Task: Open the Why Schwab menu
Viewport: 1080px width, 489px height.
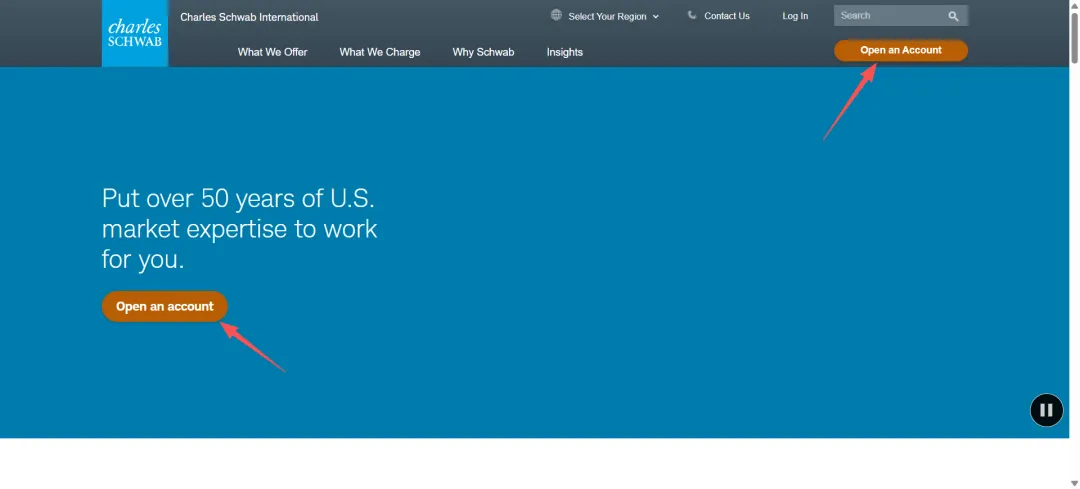Action: pyautogui.click(x=484, y=52)
